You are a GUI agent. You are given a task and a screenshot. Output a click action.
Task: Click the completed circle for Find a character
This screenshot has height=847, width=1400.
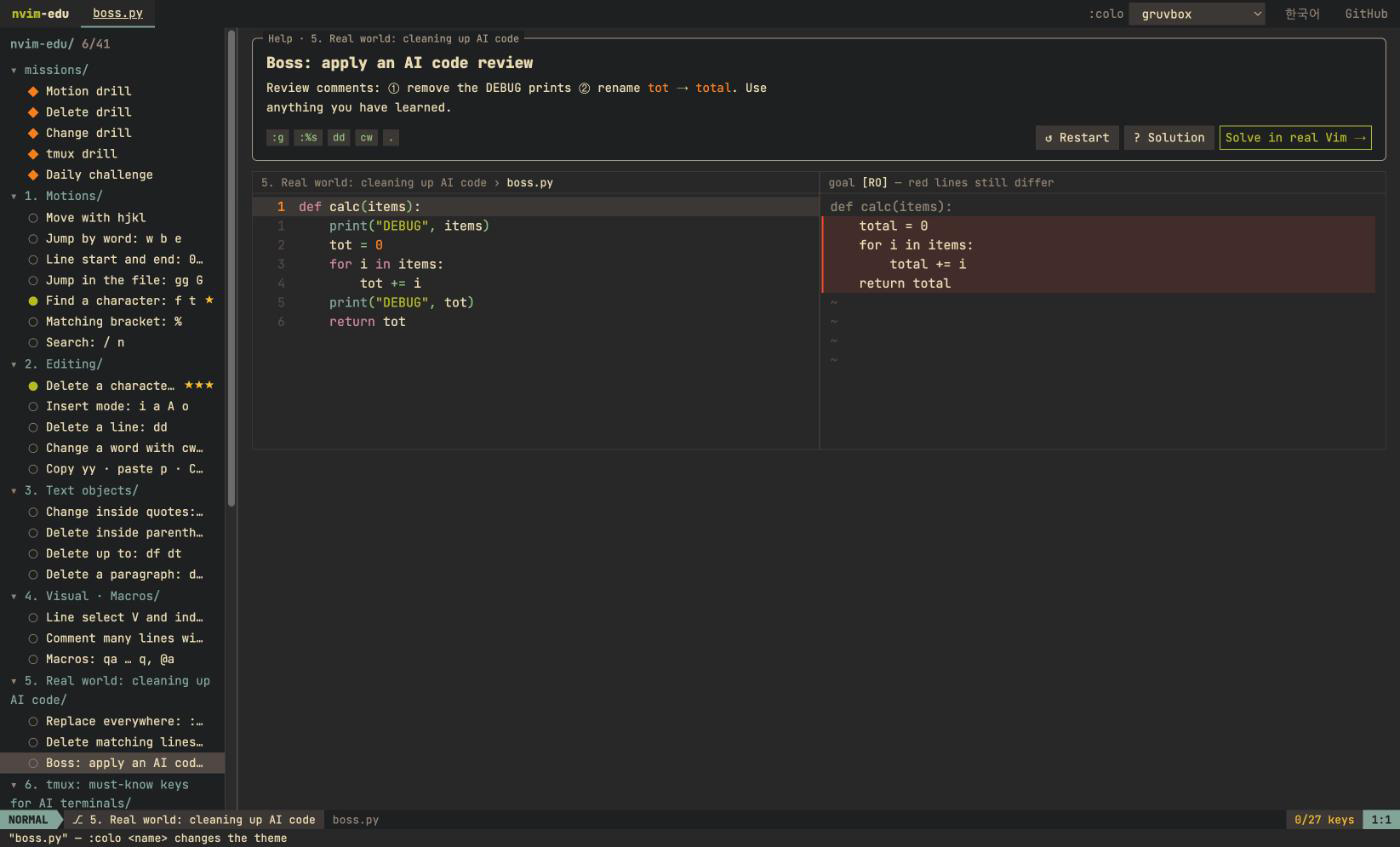33,301
